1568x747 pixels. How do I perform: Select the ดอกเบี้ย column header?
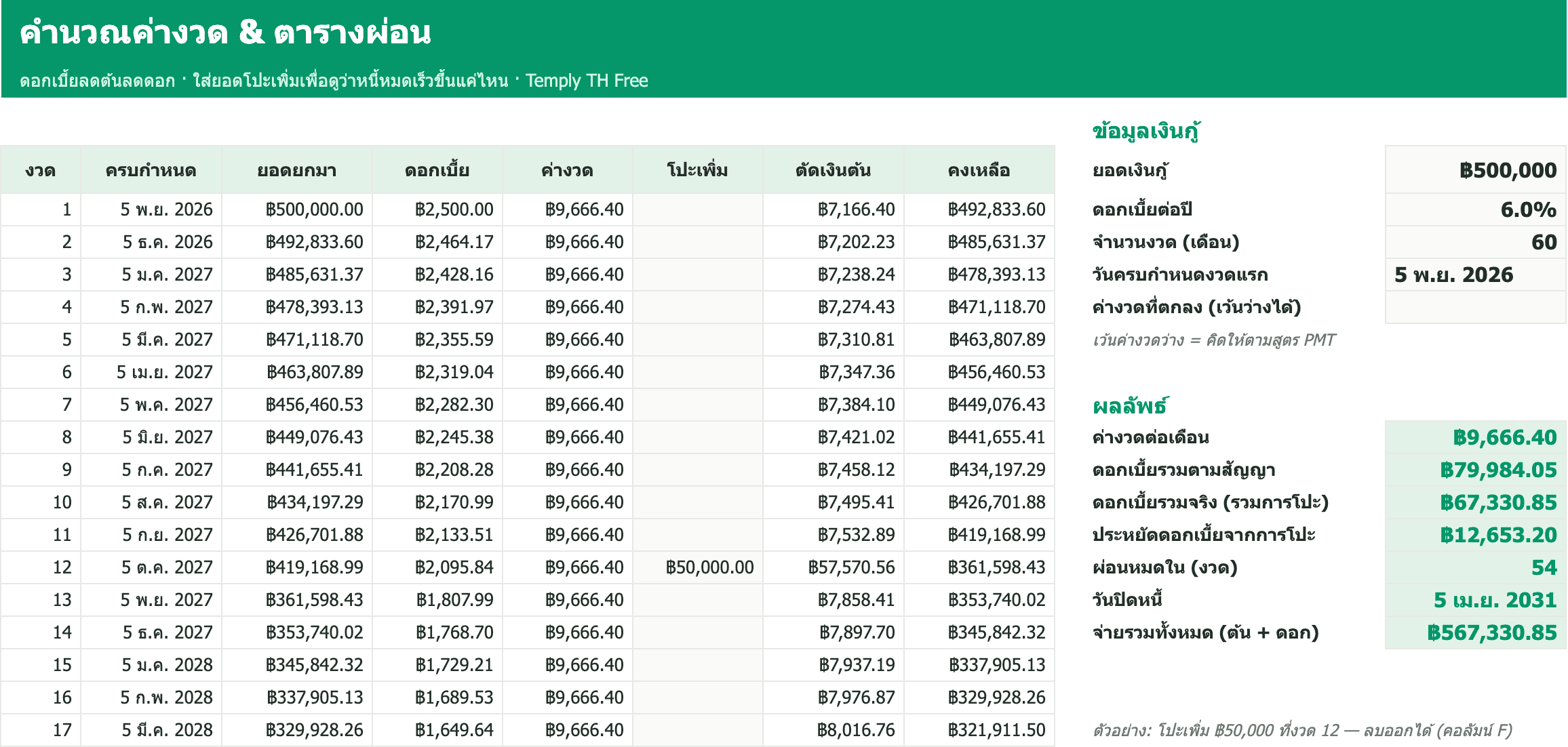click(437, 169)
